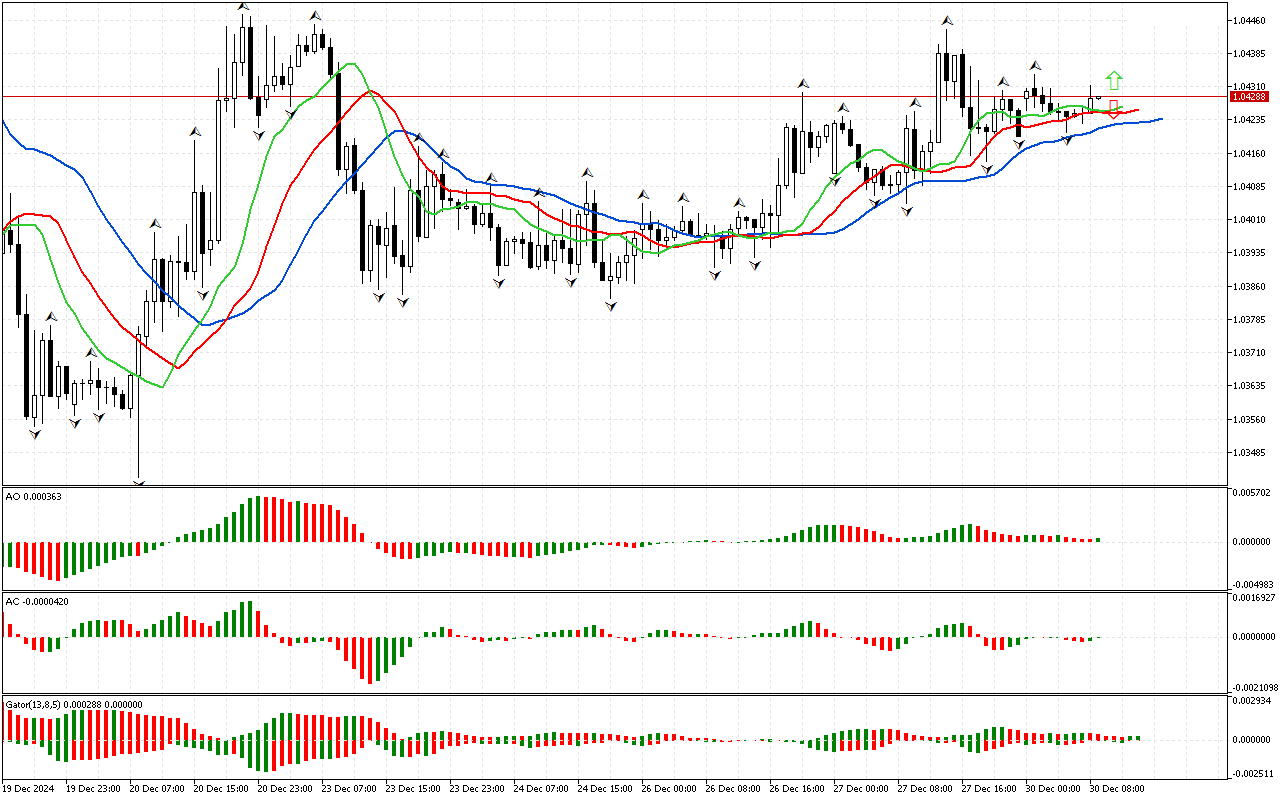This screenshot has width=1280, height=800.
Task: Click the 1.04310 price axis label
Action: click(1251, 86)
